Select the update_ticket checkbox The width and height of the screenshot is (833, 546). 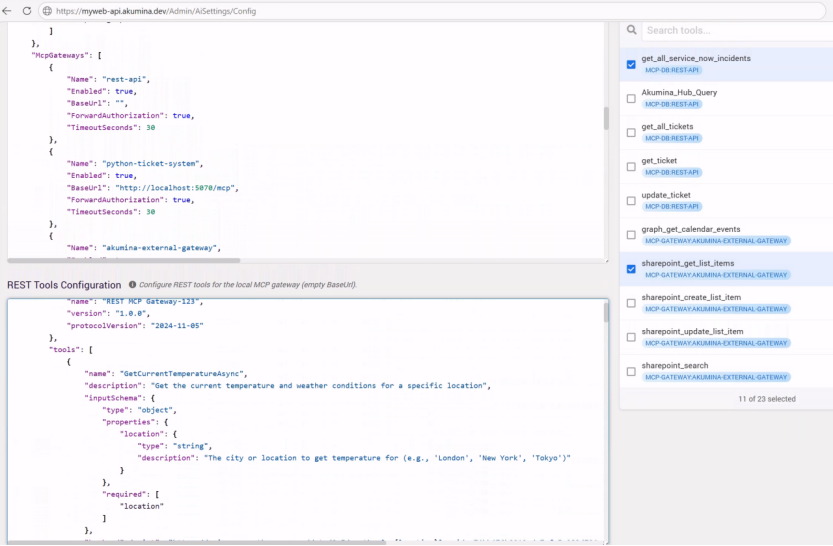[631, 201]
